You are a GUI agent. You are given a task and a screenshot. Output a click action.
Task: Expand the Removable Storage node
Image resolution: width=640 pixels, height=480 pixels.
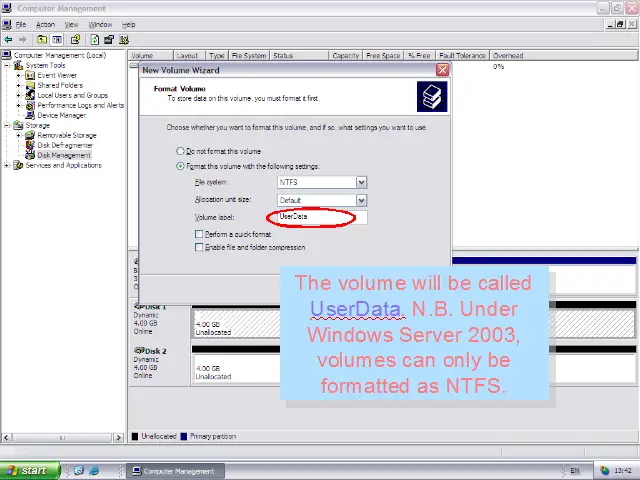(x=18, y=135)
